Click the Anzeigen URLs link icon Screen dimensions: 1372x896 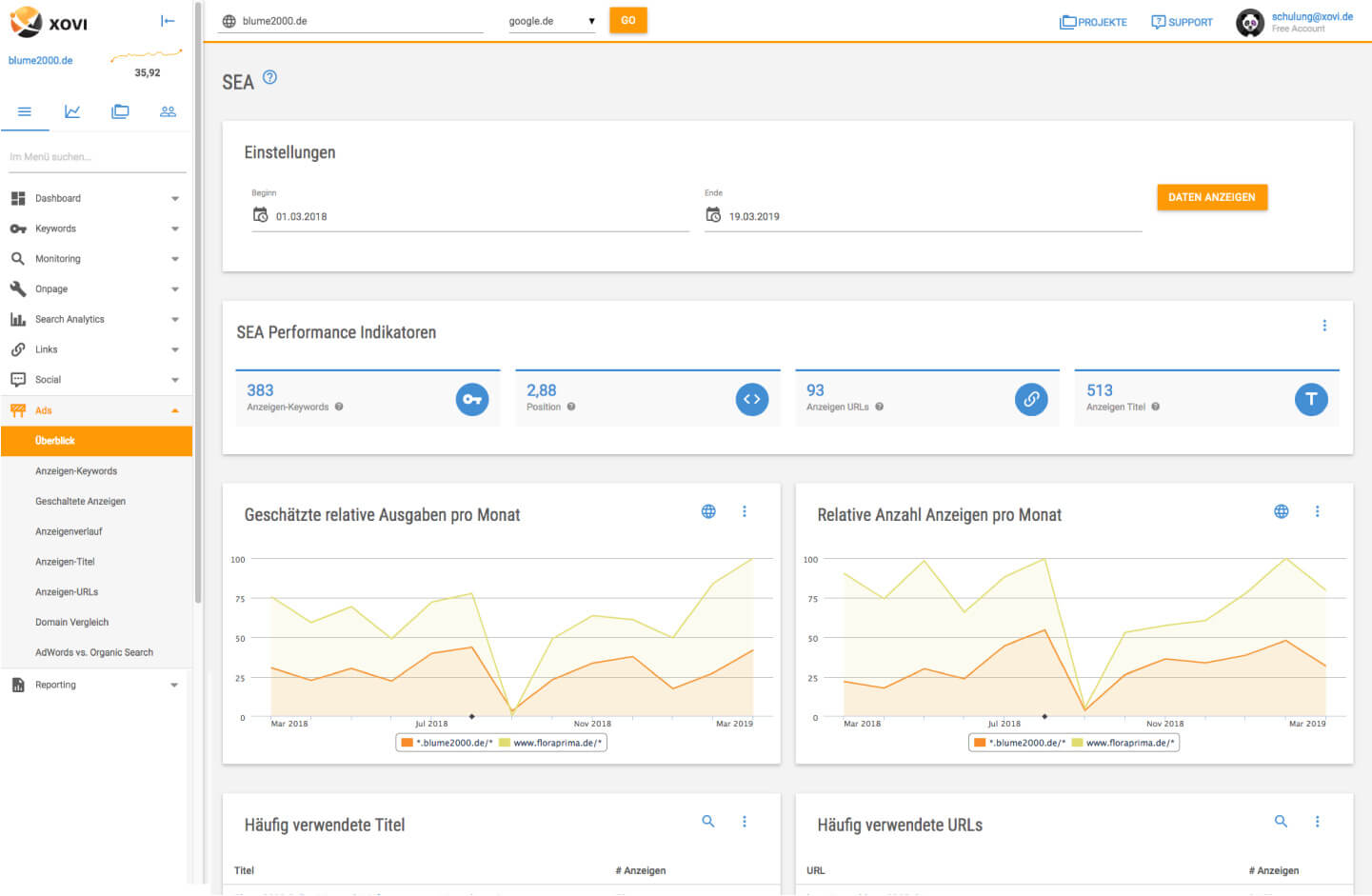(1031, 399)
